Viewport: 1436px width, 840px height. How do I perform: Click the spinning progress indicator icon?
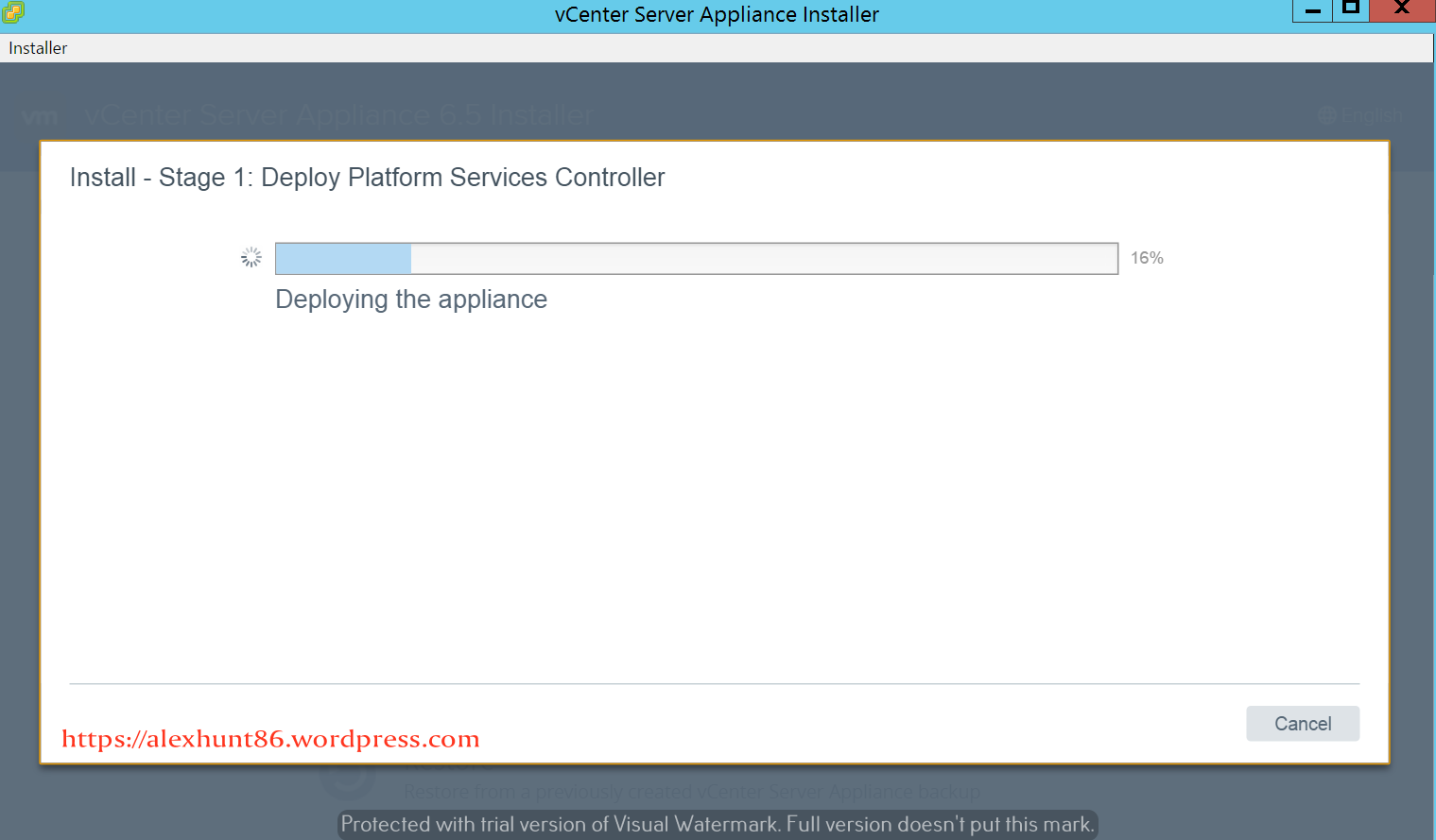[x=251, y=256]
